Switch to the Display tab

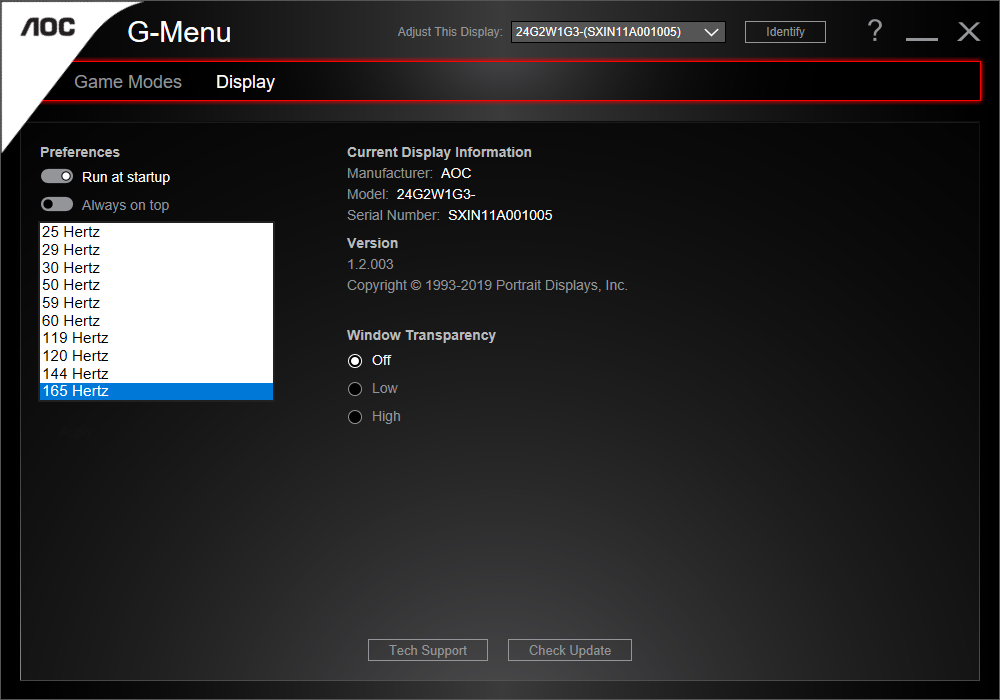(x=245, y=82)
